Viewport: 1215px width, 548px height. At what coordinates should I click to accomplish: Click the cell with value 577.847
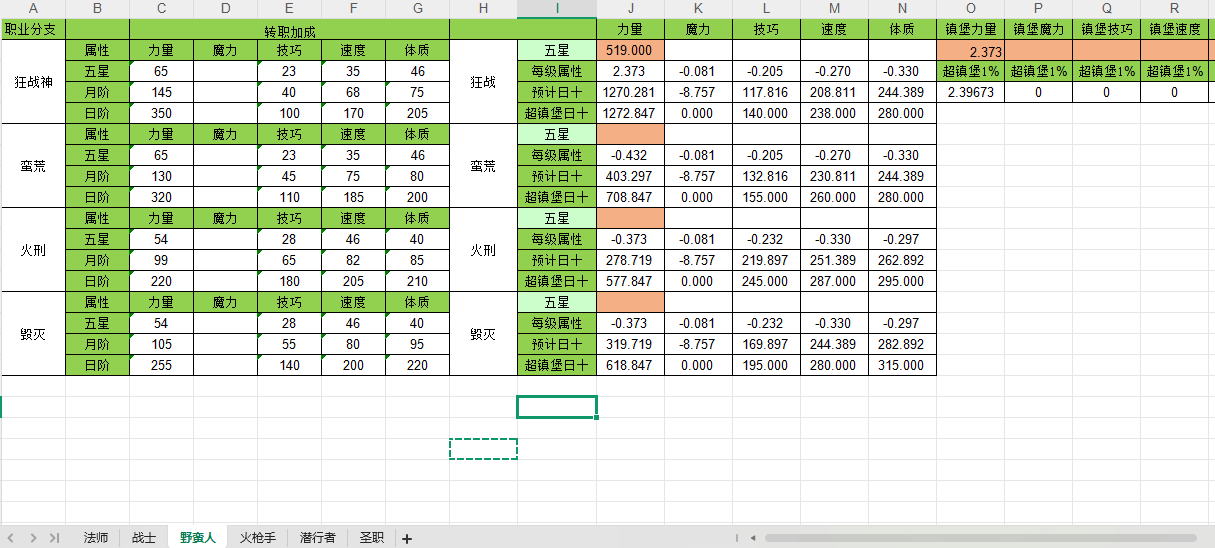630,281
